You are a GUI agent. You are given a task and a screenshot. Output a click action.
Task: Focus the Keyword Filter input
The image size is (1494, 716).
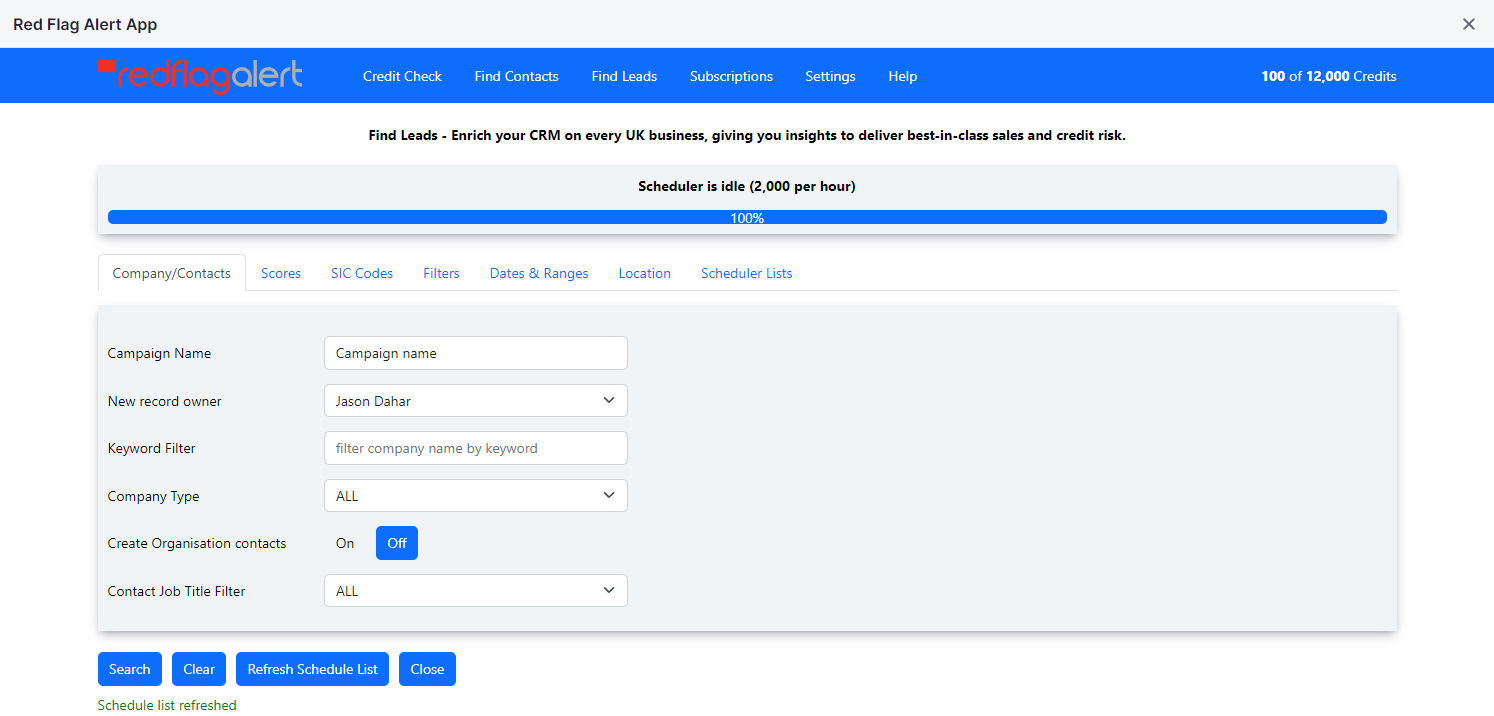[476, 448]
